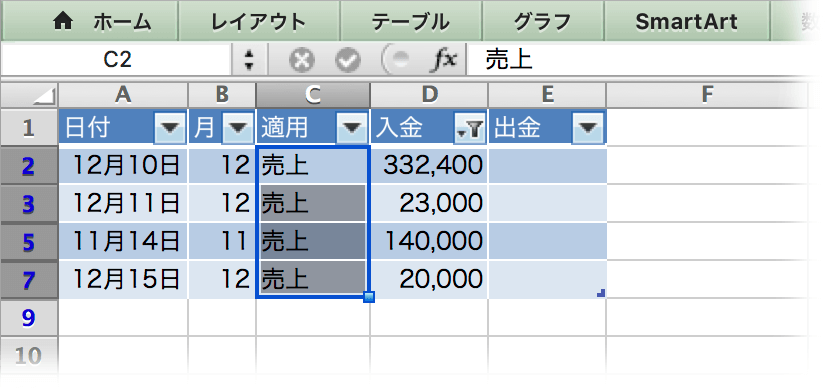Select column E header
827x388 pixels.
click(x=547, y=95)
